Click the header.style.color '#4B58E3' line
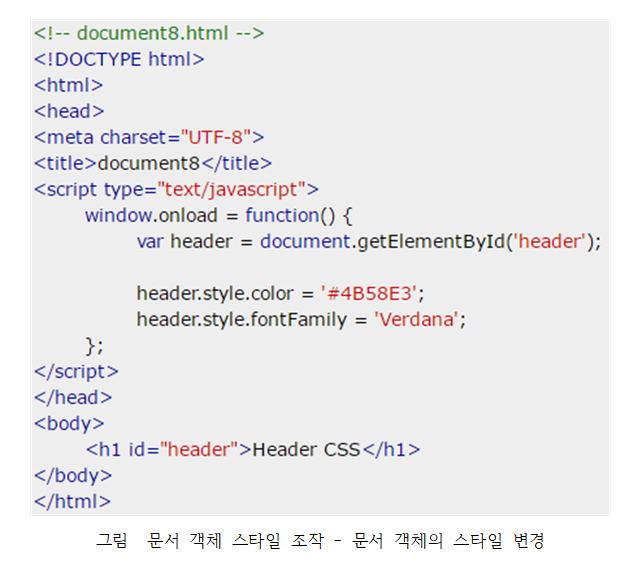Viewport: 638px width, 568px height. 280,293
